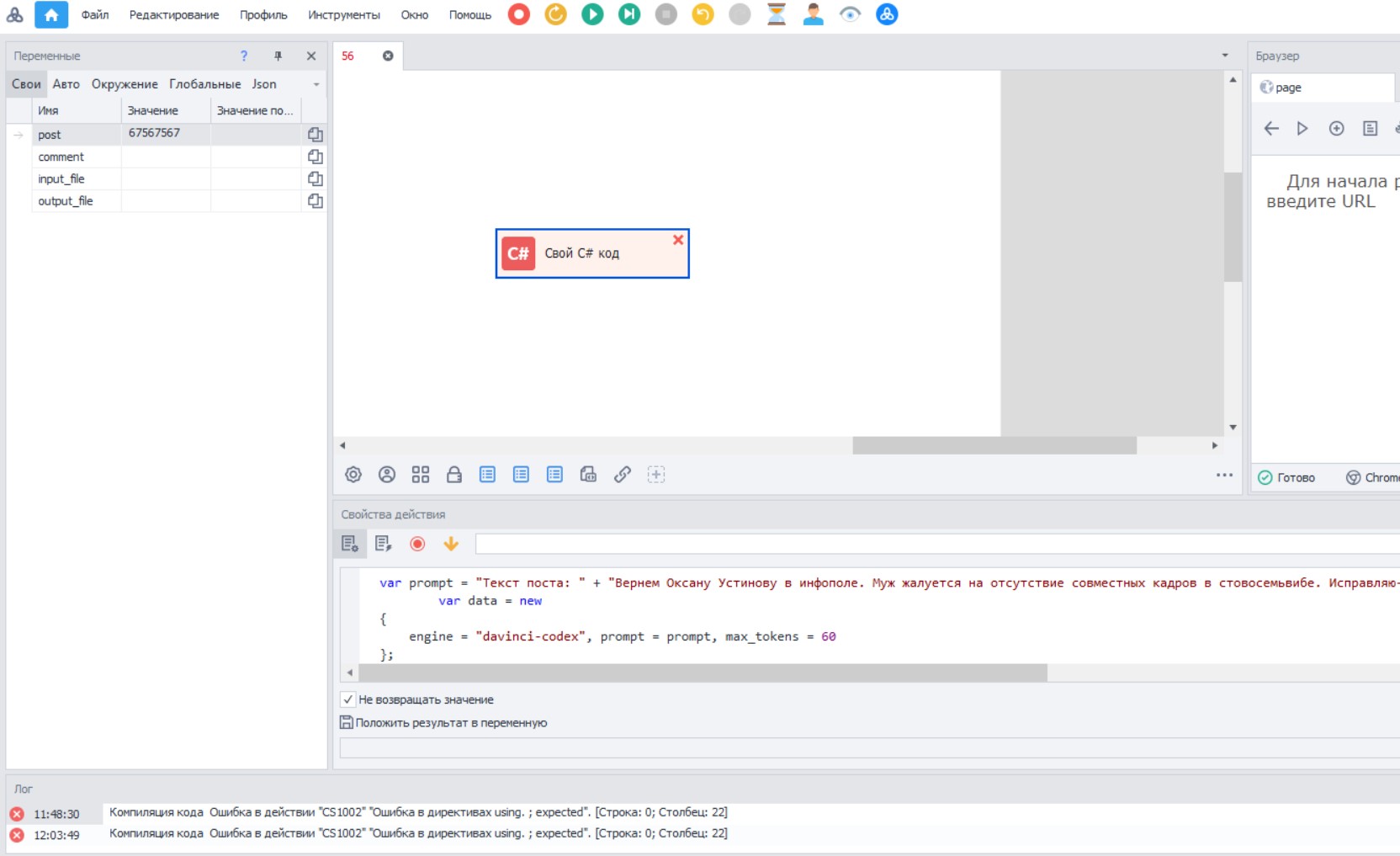Click the orange down arrow in action properties
The height and width of the screenshot is (856, 1400).
pos(451,544)
